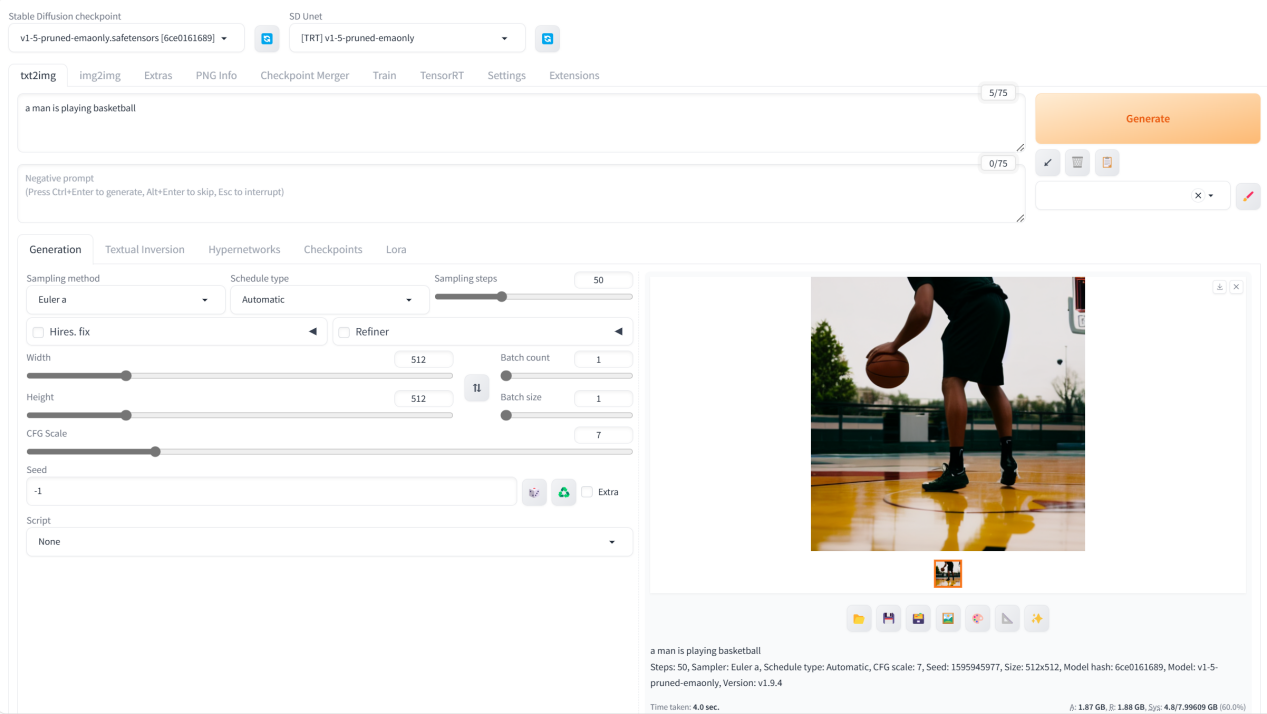Screen dimensions: 1267x714
Task: Open the PNG Info tab
Action: pos(216,75)
